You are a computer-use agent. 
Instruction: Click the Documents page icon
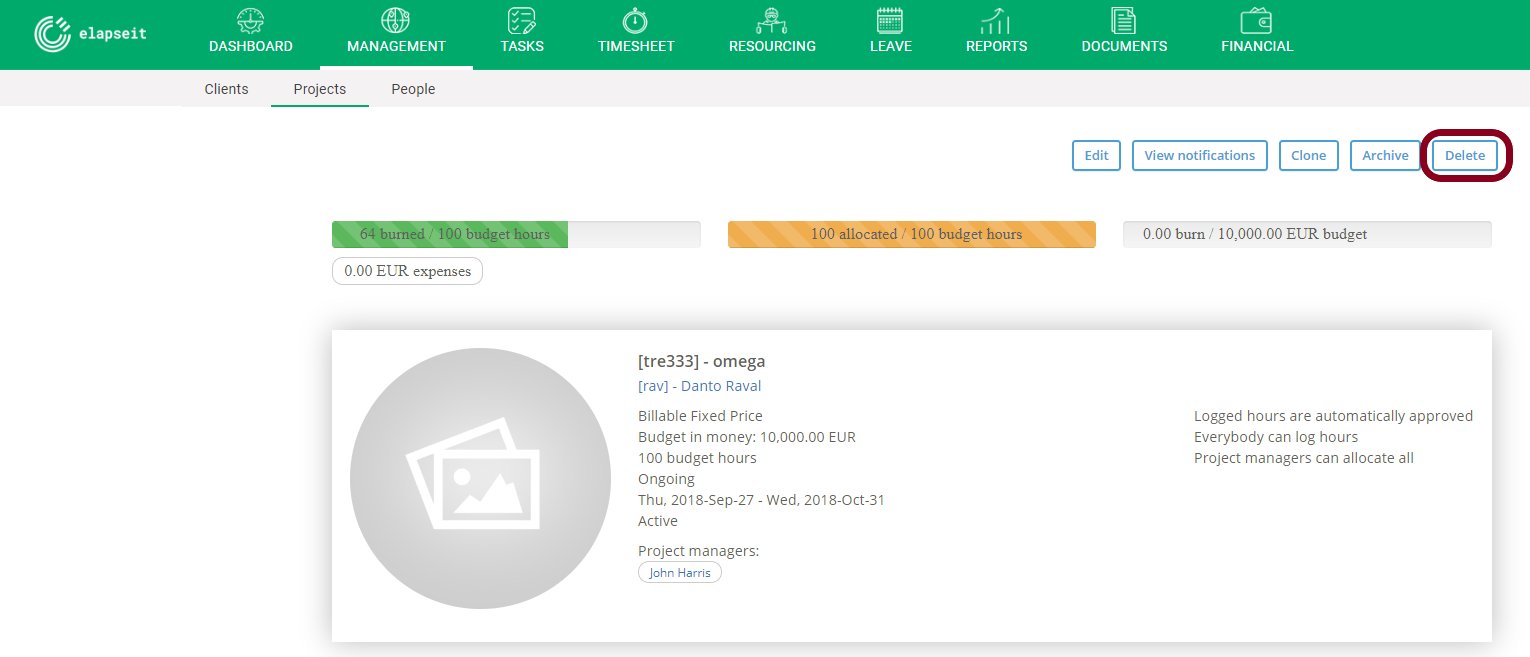point(1124,20)
